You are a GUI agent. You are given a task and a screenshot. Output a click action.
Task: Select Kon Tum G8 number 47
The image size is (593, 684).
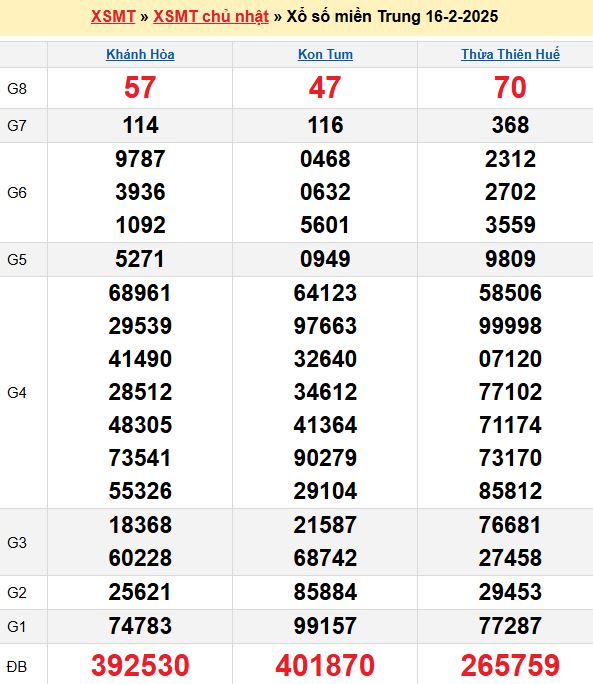325,87
